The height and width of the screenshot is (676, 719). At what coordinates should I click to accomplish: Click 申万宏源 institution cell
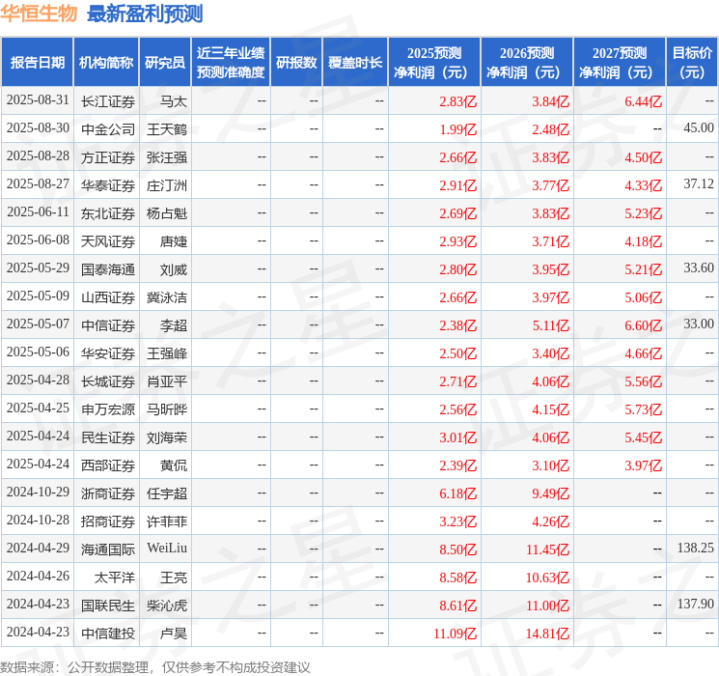[108, 410]
